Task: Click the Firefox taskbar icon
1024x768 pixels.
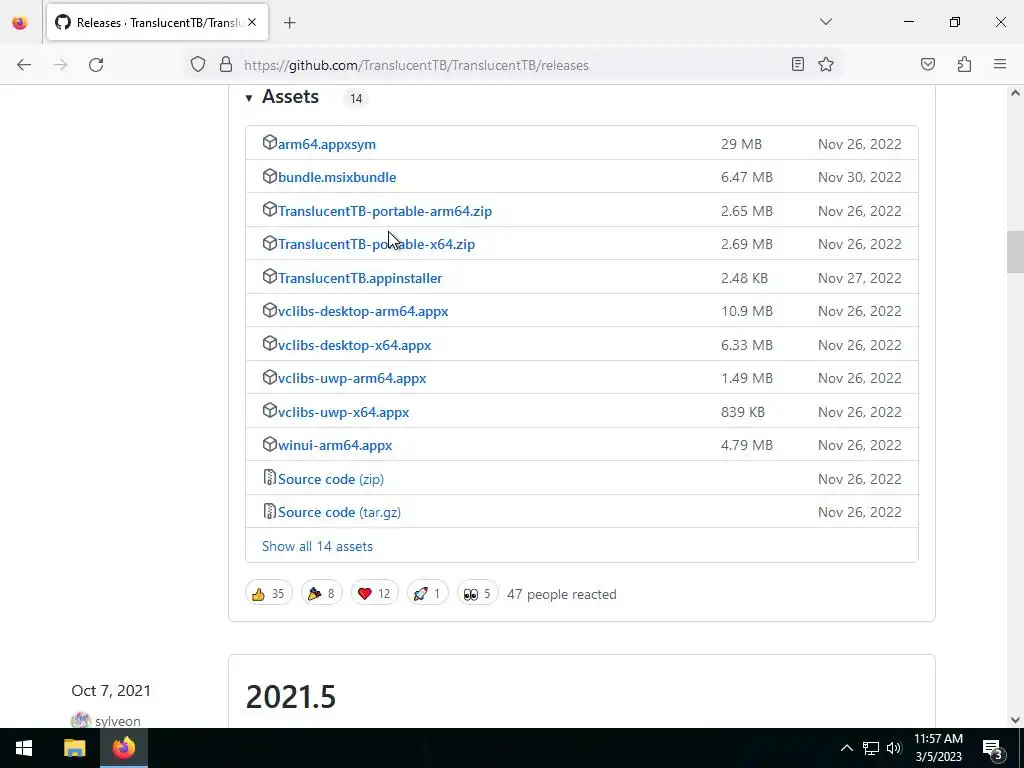Action: 123,748
